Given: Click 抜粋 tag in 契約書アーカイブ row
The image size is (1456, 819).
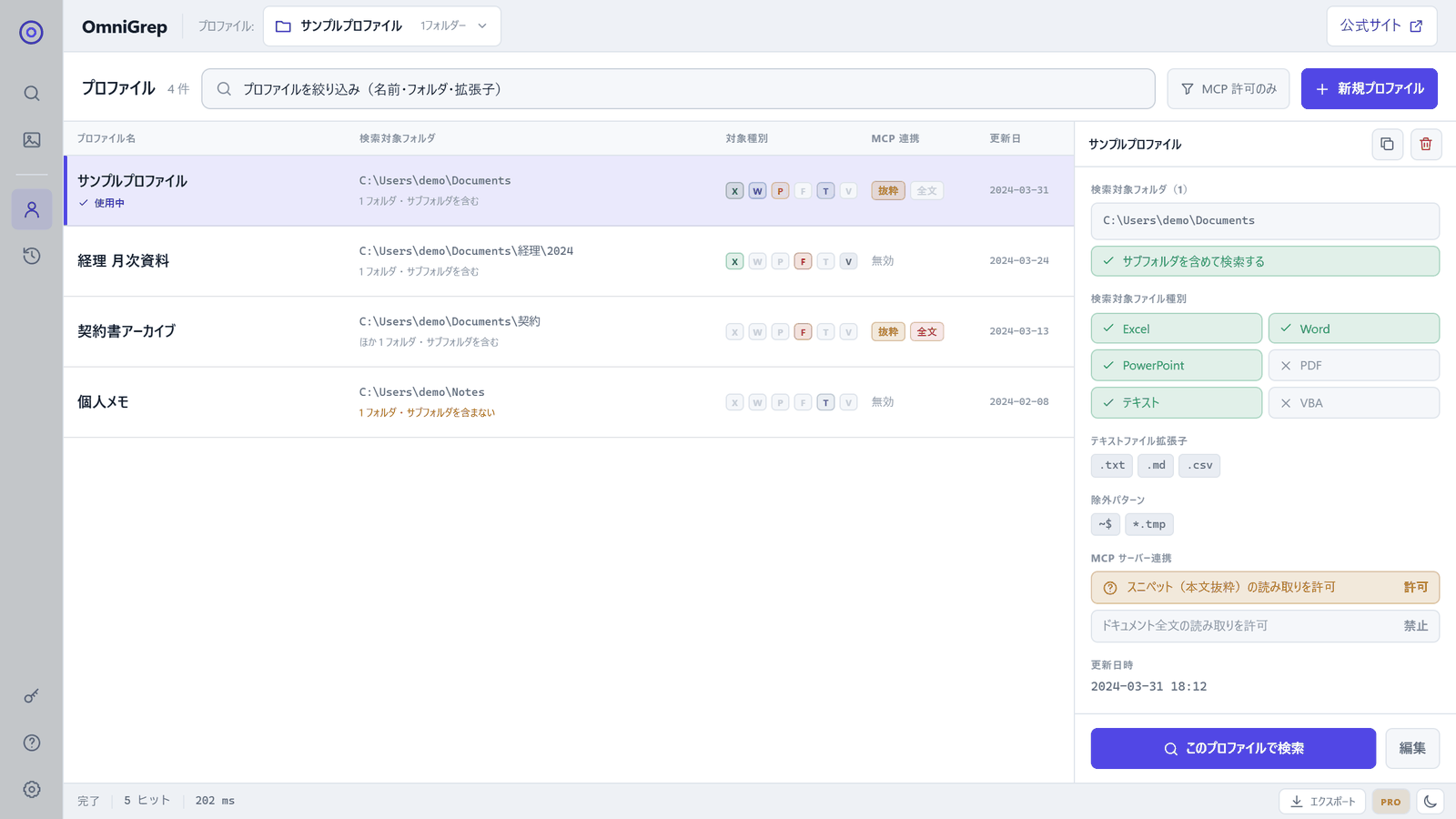Looking at the screenshot, I should coord(888,332).
